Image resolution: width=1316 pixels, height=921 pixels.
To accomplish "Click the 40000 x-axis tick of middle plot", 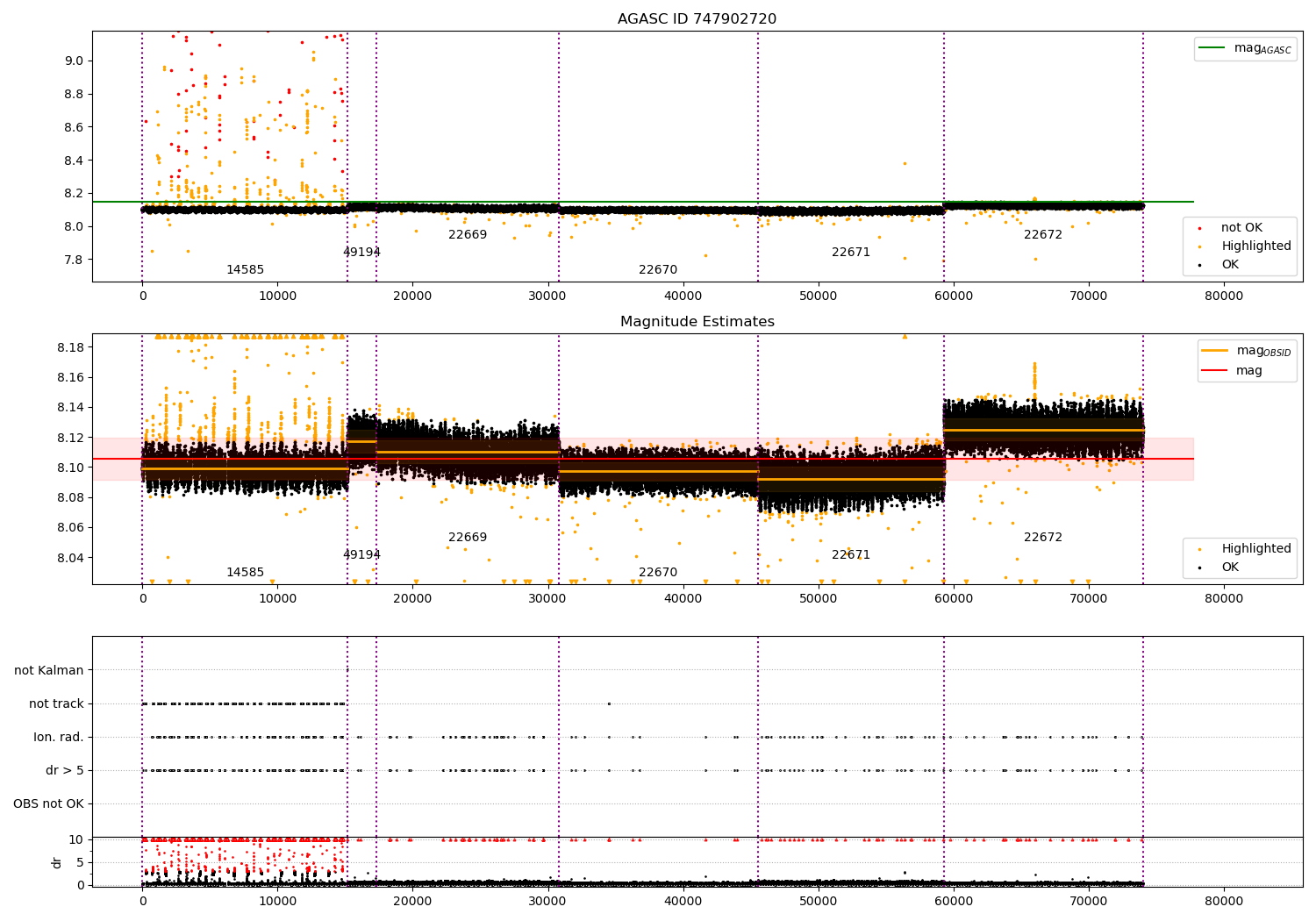I will [x=683, y=599].
